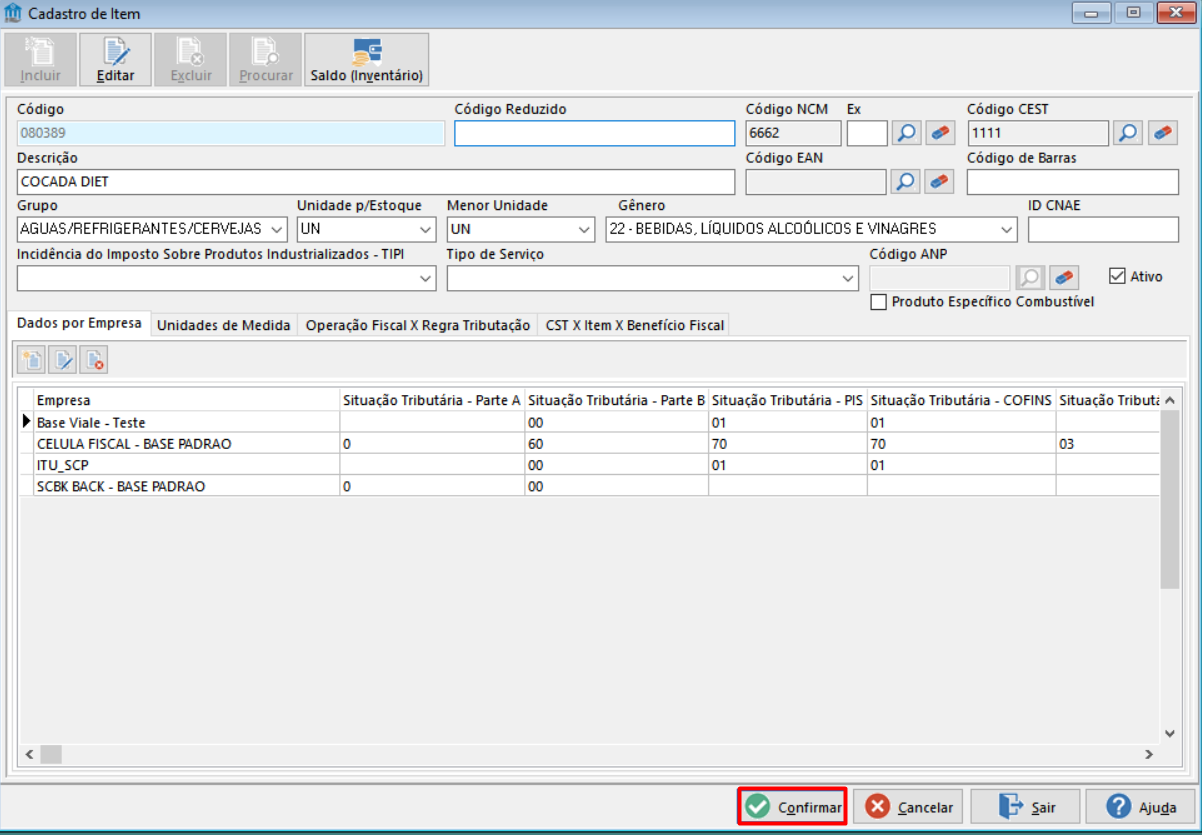This screenshot has height=835, width=1202.
Task: Click the Código NCM field 6662
Action: pyautogui.click(x=794, y=133)
